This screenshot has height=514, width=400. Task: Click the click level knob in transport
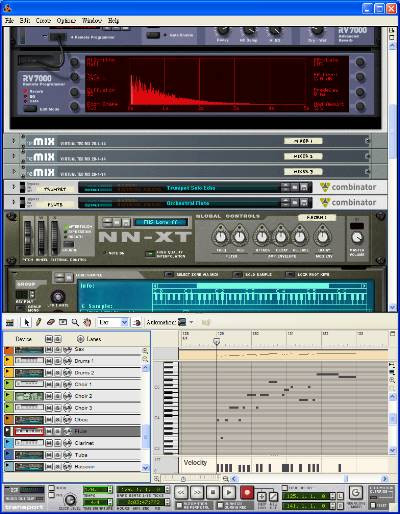[69, 500]
